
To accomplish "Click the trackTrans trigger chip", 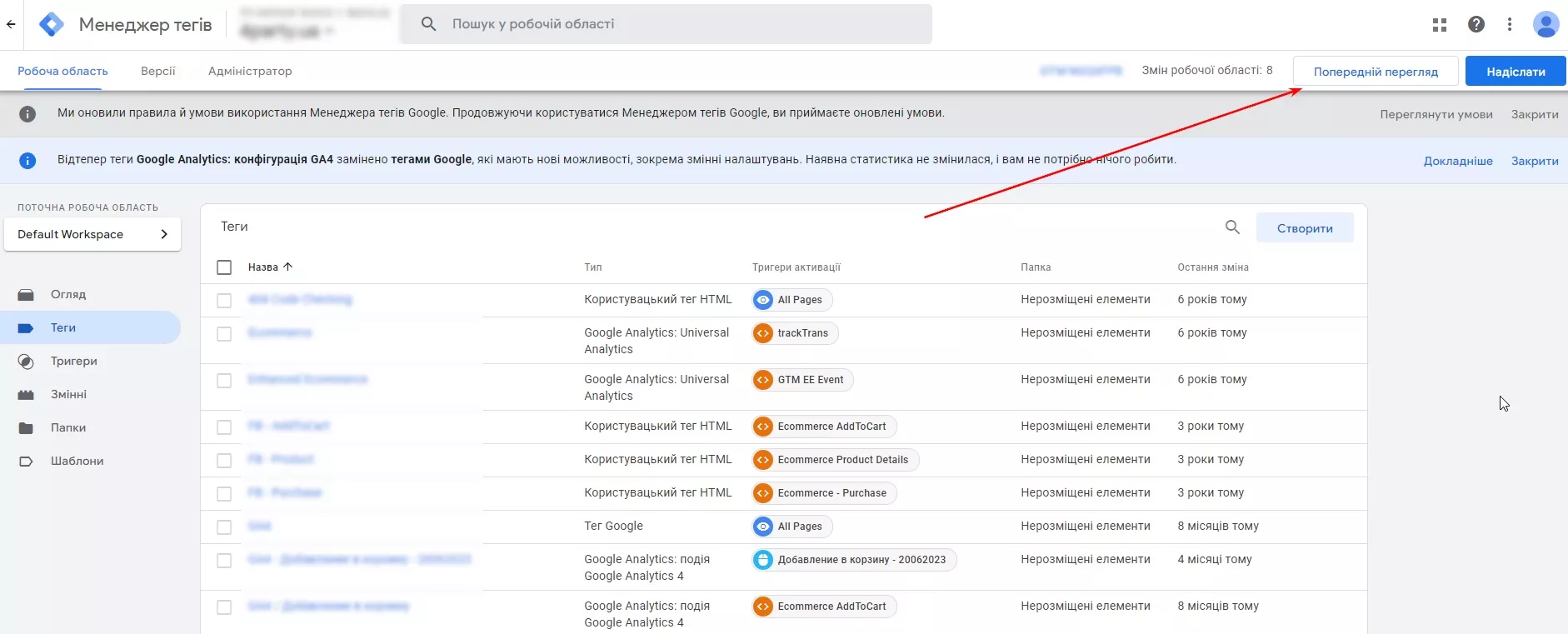I will (795, 333).
